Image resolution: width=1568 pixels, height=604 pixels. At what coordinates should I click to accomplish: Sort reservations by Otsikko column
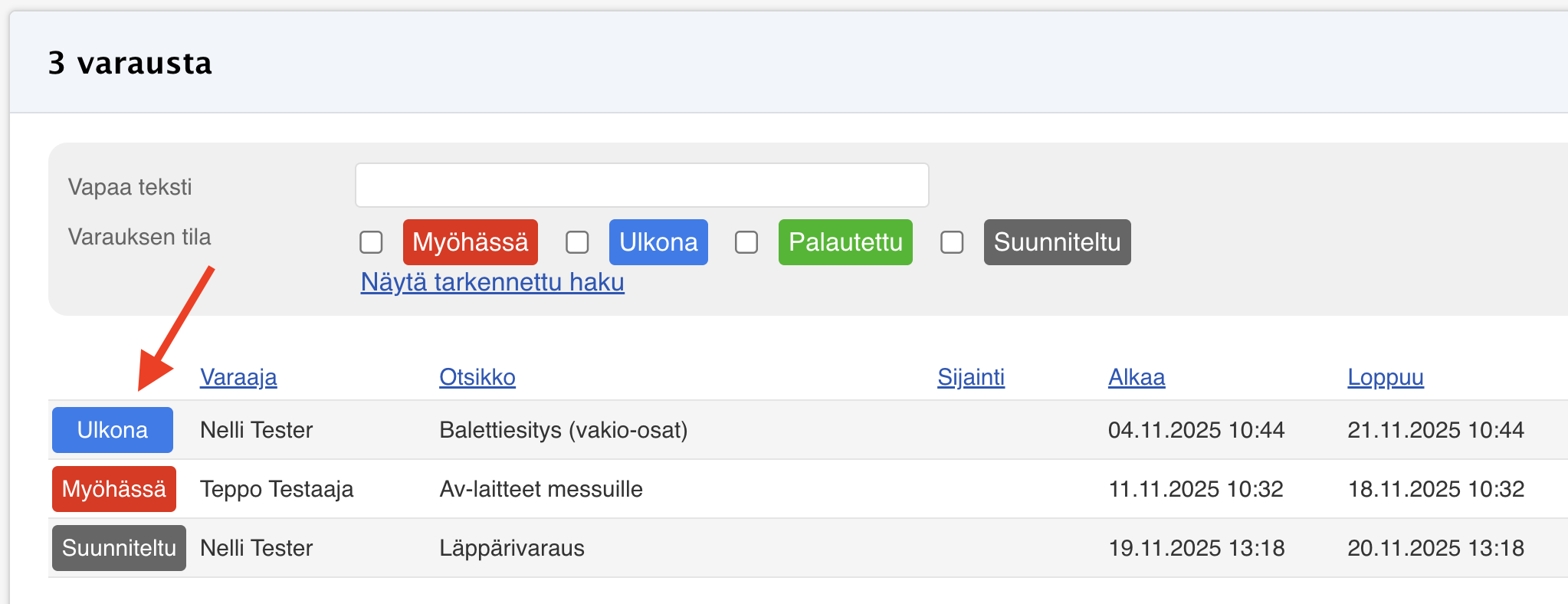[x=477, y=377]
